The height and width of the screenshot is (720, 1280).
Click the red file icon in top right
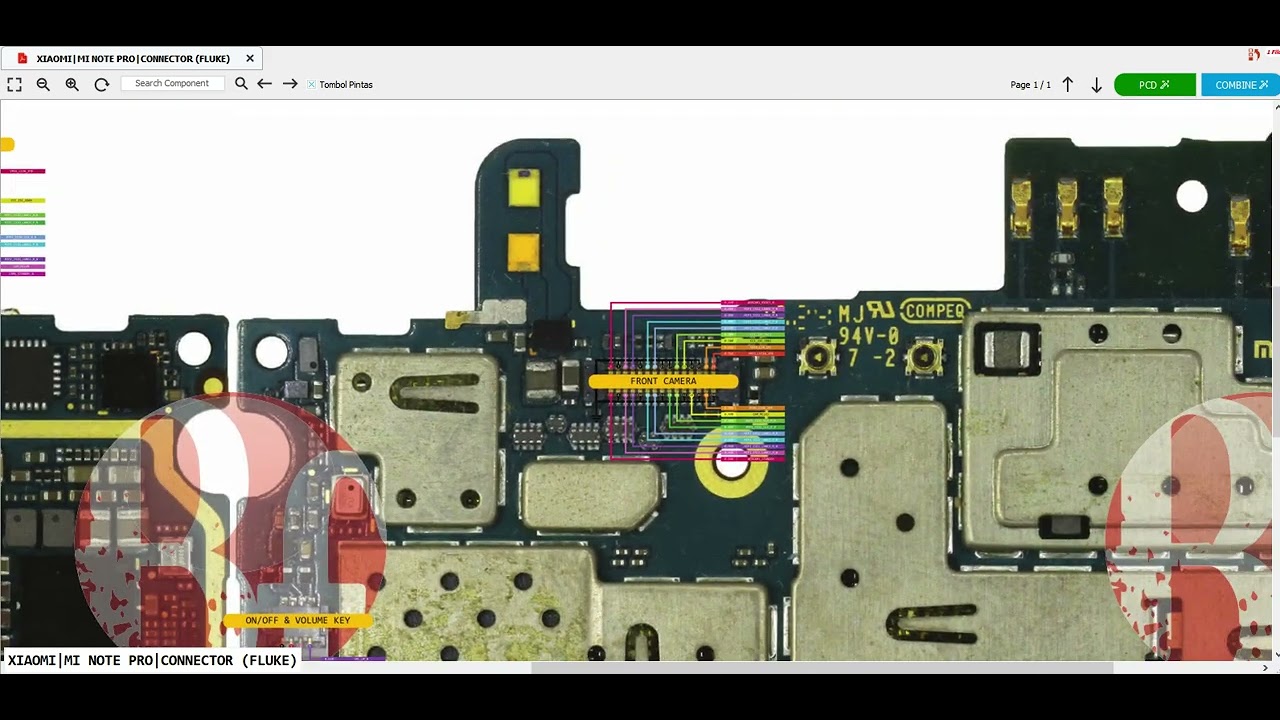pyautogui.click(x=1254, y=55)
